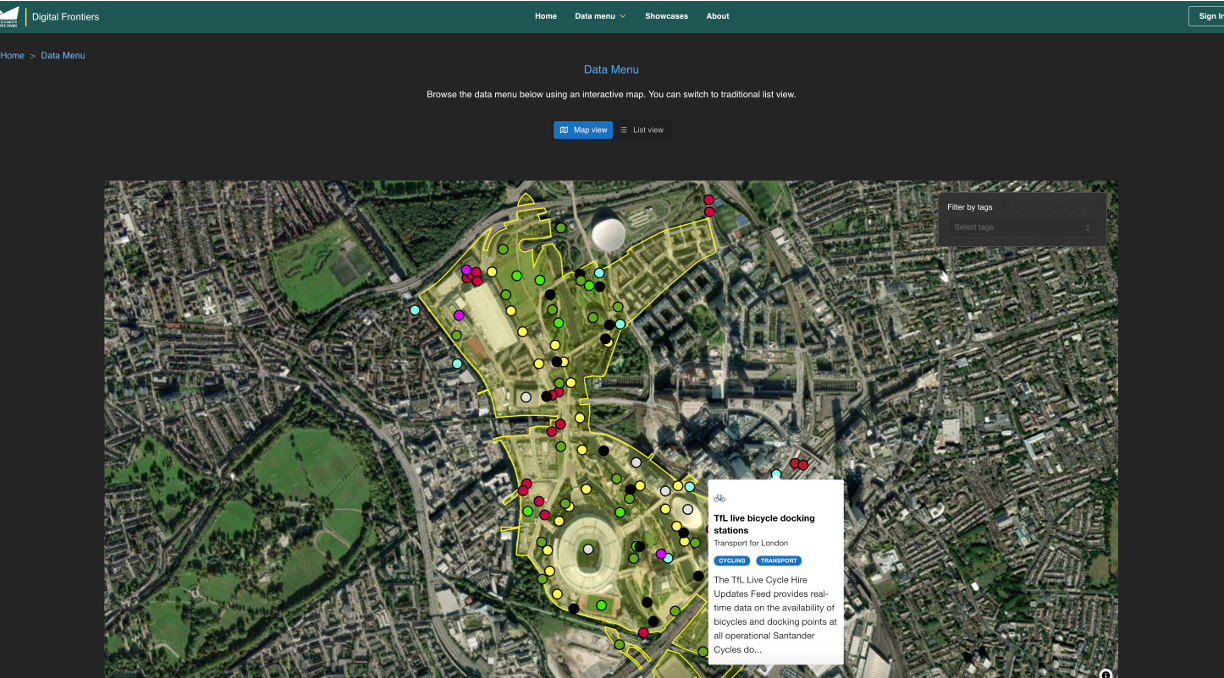The width and height of the screenshot is (1224, 678).
Task: Expand the Data menu chevron in navbar
Action: (x=623, y=16)
